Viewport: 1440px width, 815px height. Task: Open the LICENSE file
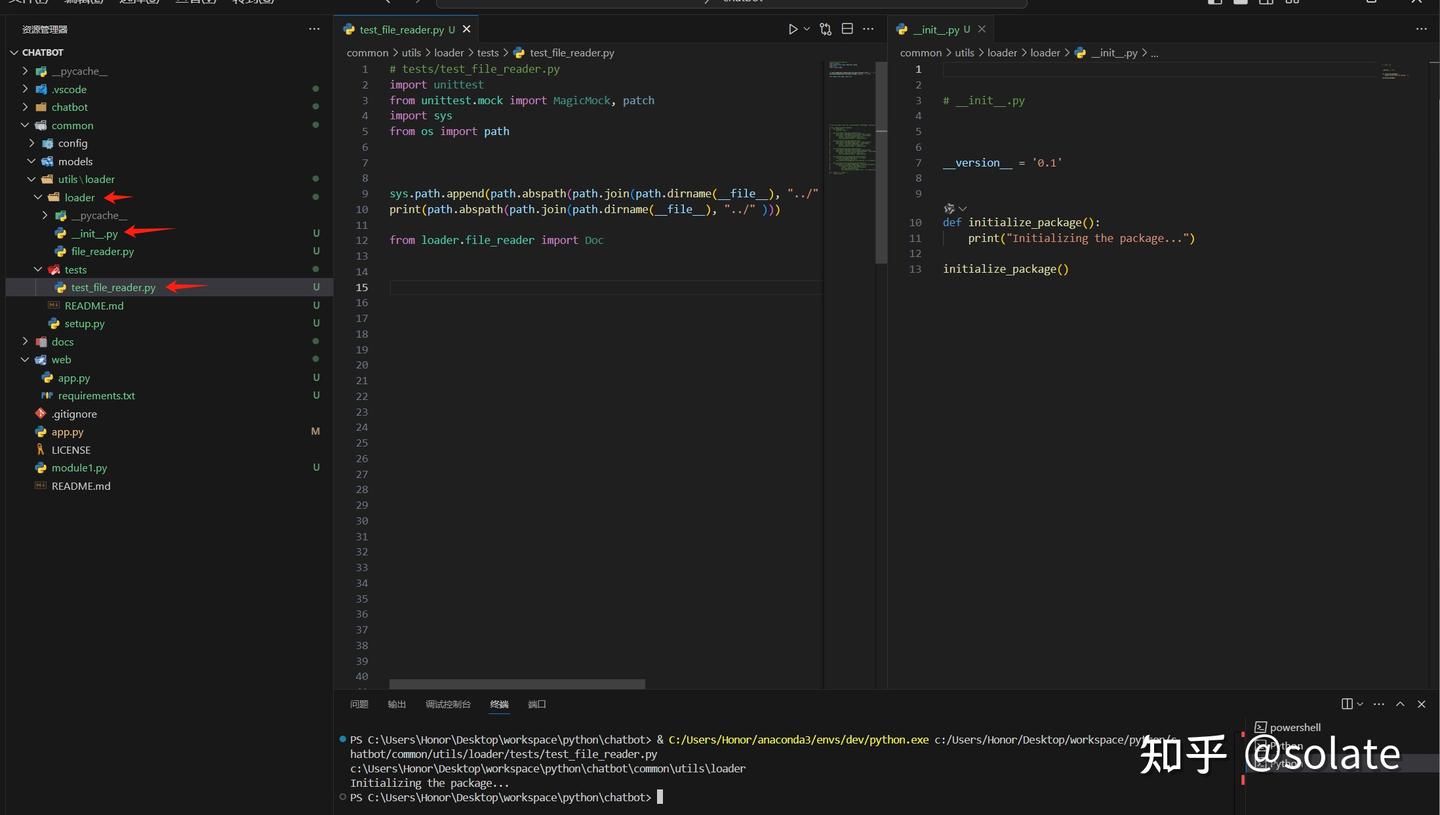pyautogui.click(x=71, y=450)
